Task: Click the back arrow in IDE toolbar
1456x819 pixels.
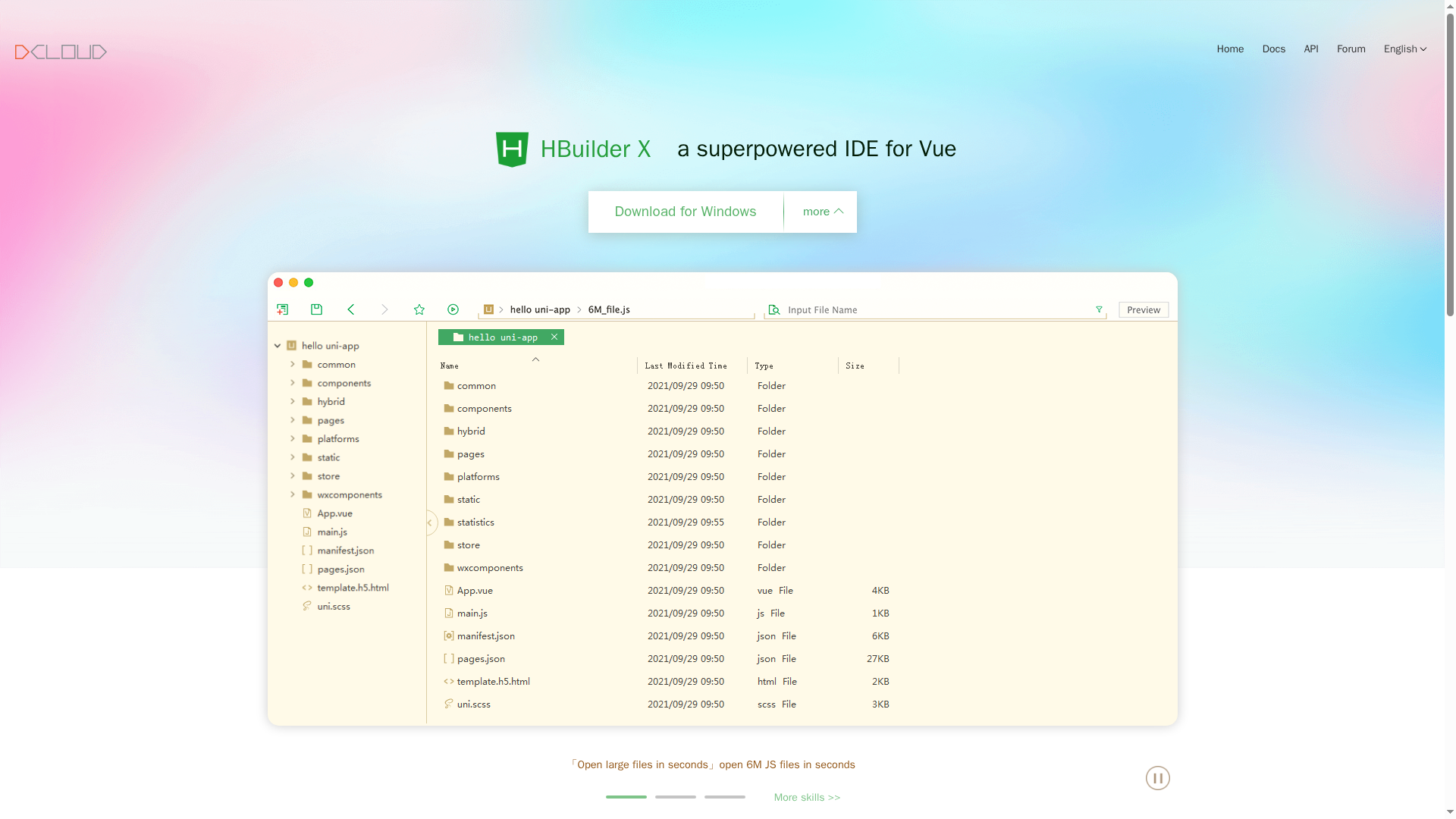Action: pos(351,309)
